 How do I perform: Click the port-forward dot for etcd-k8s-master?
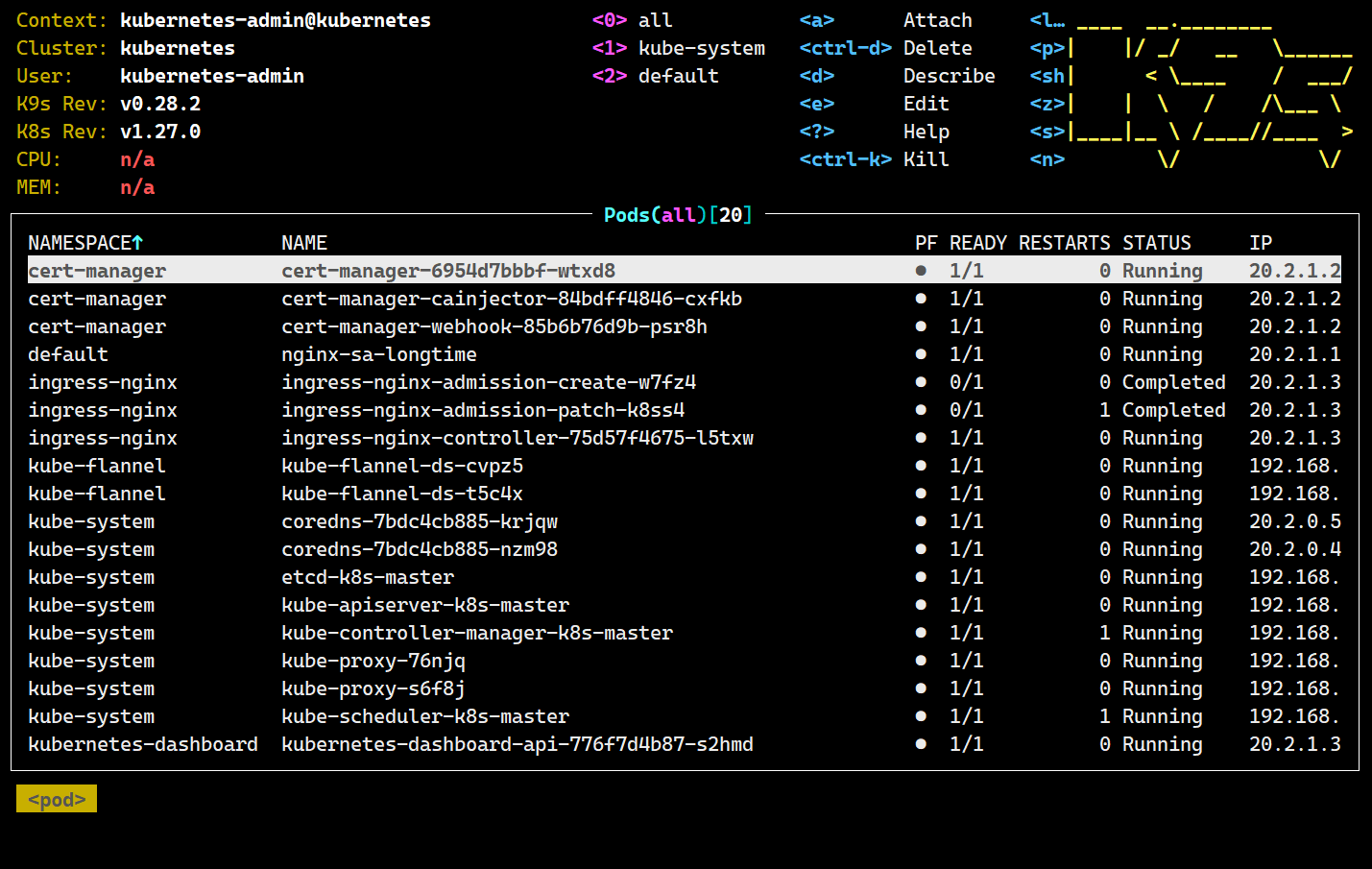click(921, 577)
